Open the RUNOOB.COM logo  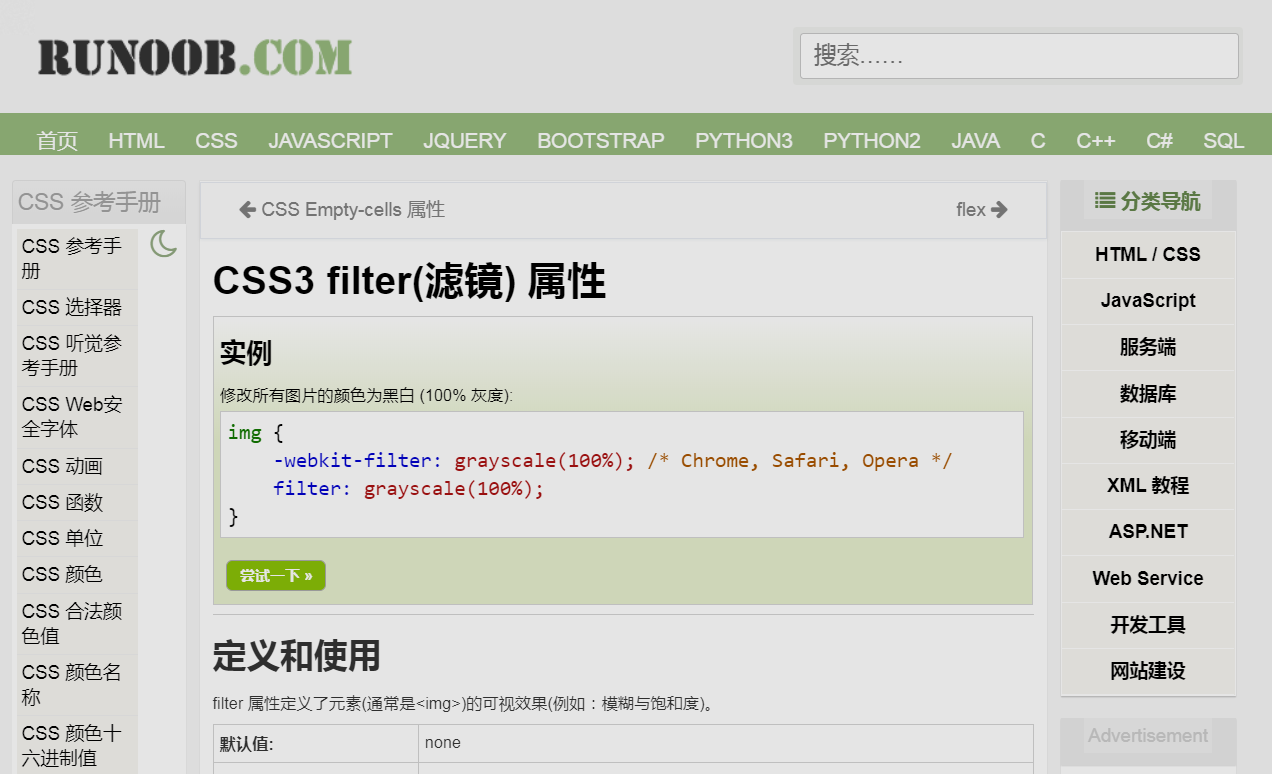(x=193, y=56)
